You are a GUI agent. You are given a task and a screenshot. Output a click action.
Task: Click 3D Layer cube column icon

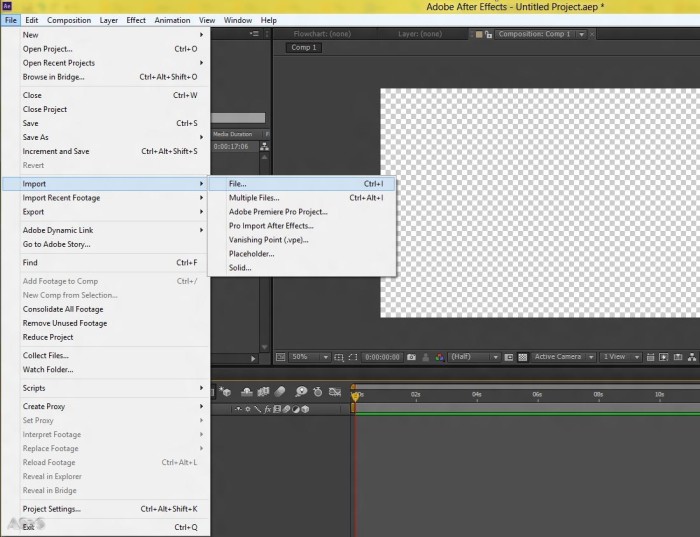click(305, 409)
